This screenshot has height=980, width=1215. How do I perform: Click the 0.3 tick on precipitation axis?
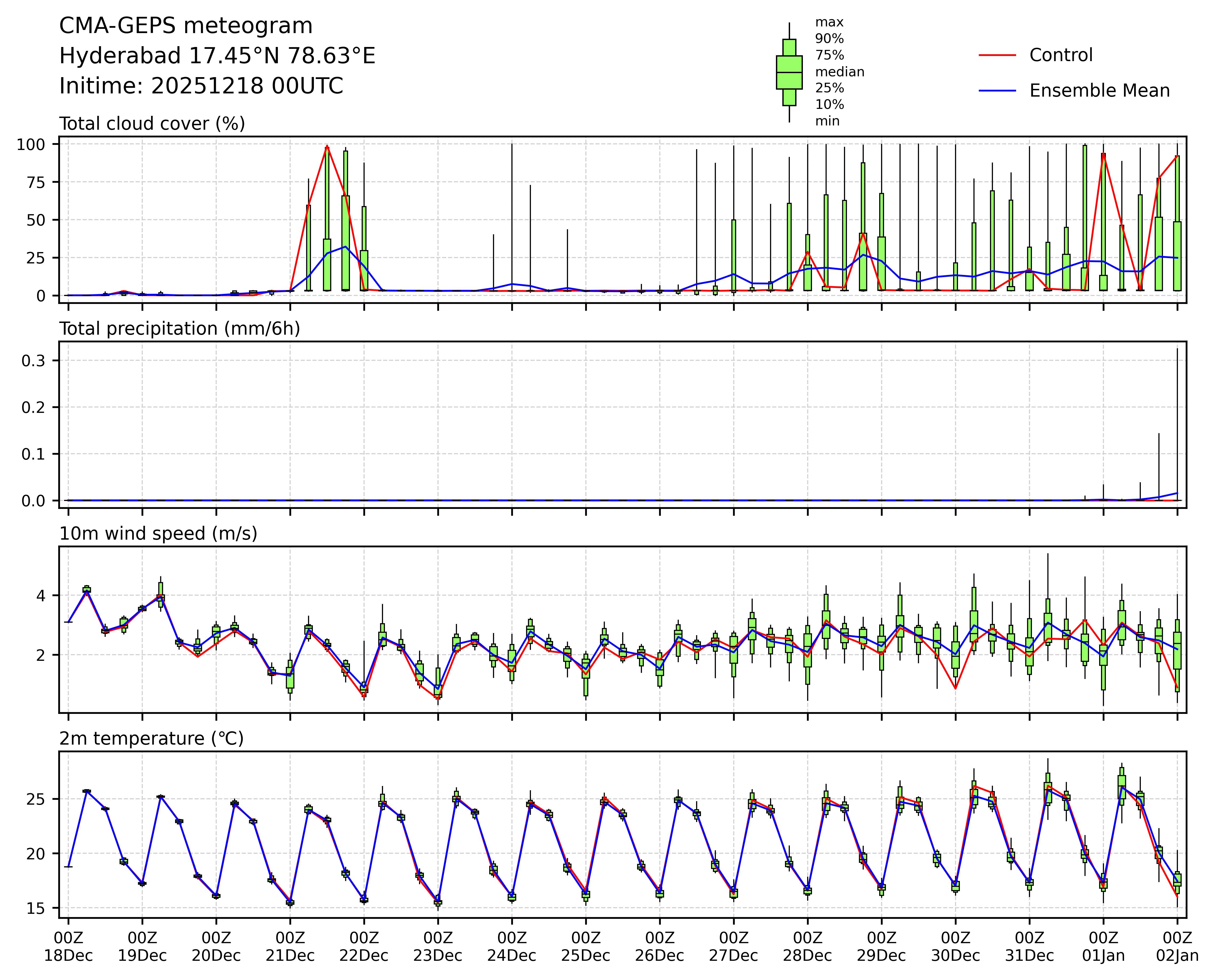point(33,361)
